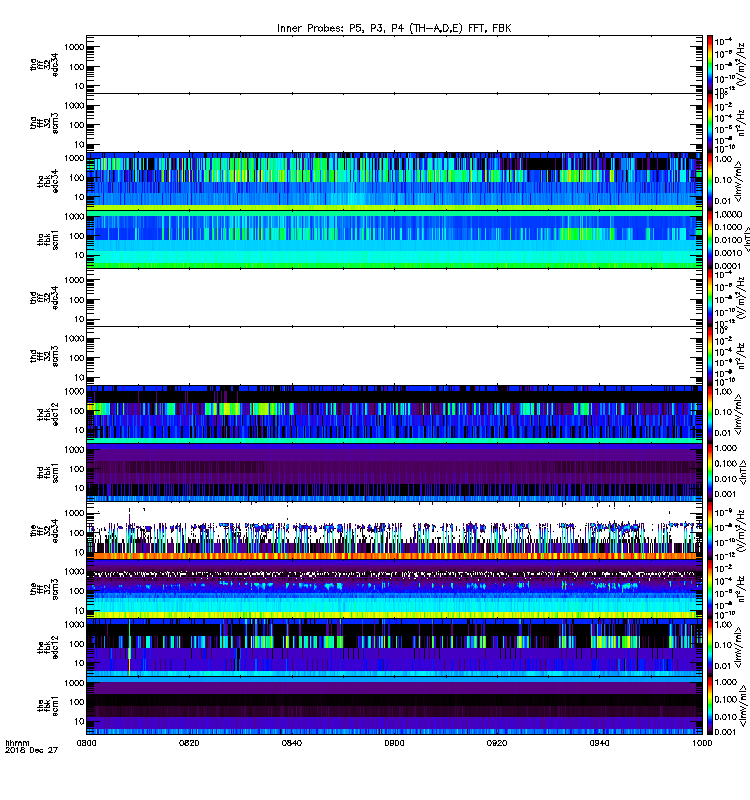750x800 pixels.
Task: Click the color bar beside the tha fbk edc34 panel
Action: click(710, 181)
